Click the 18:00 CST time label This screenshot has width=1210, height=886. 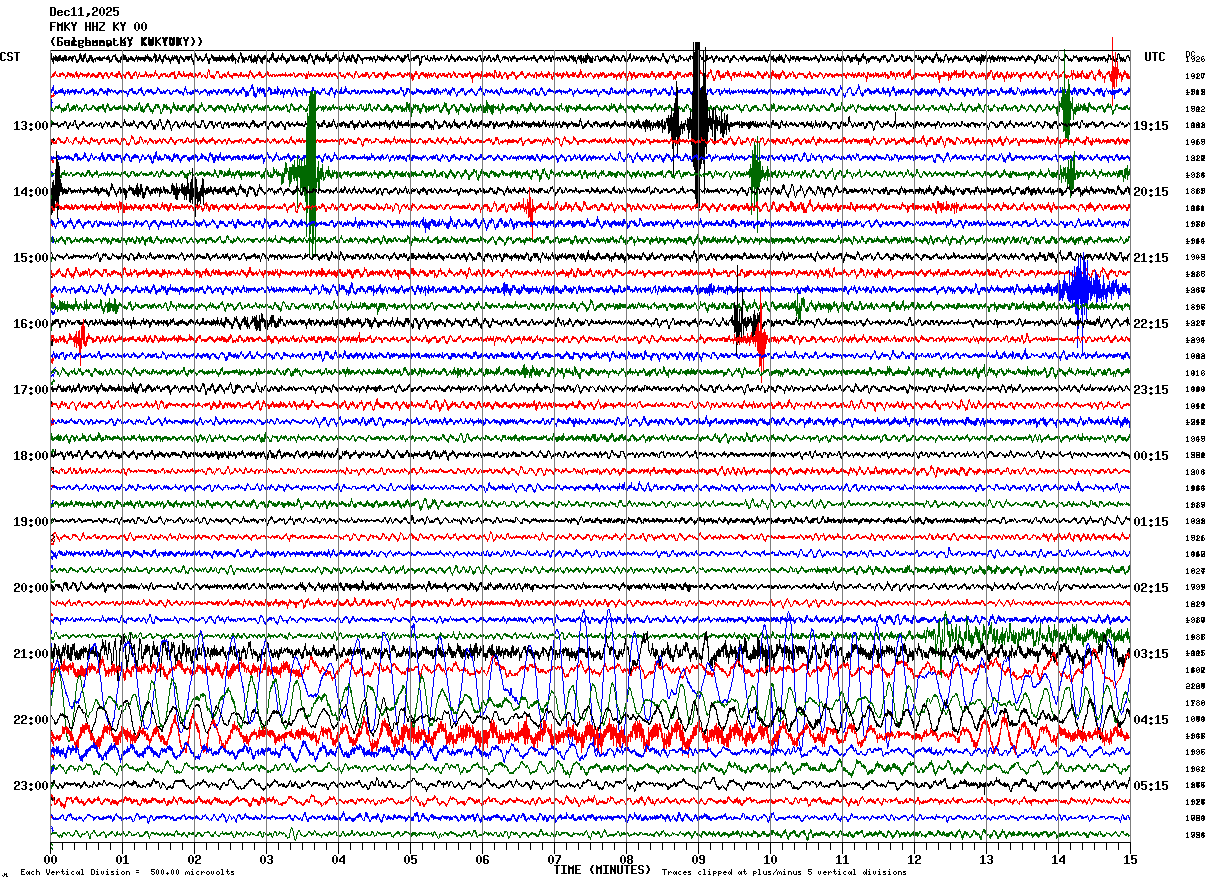click(x=31, y=456)
